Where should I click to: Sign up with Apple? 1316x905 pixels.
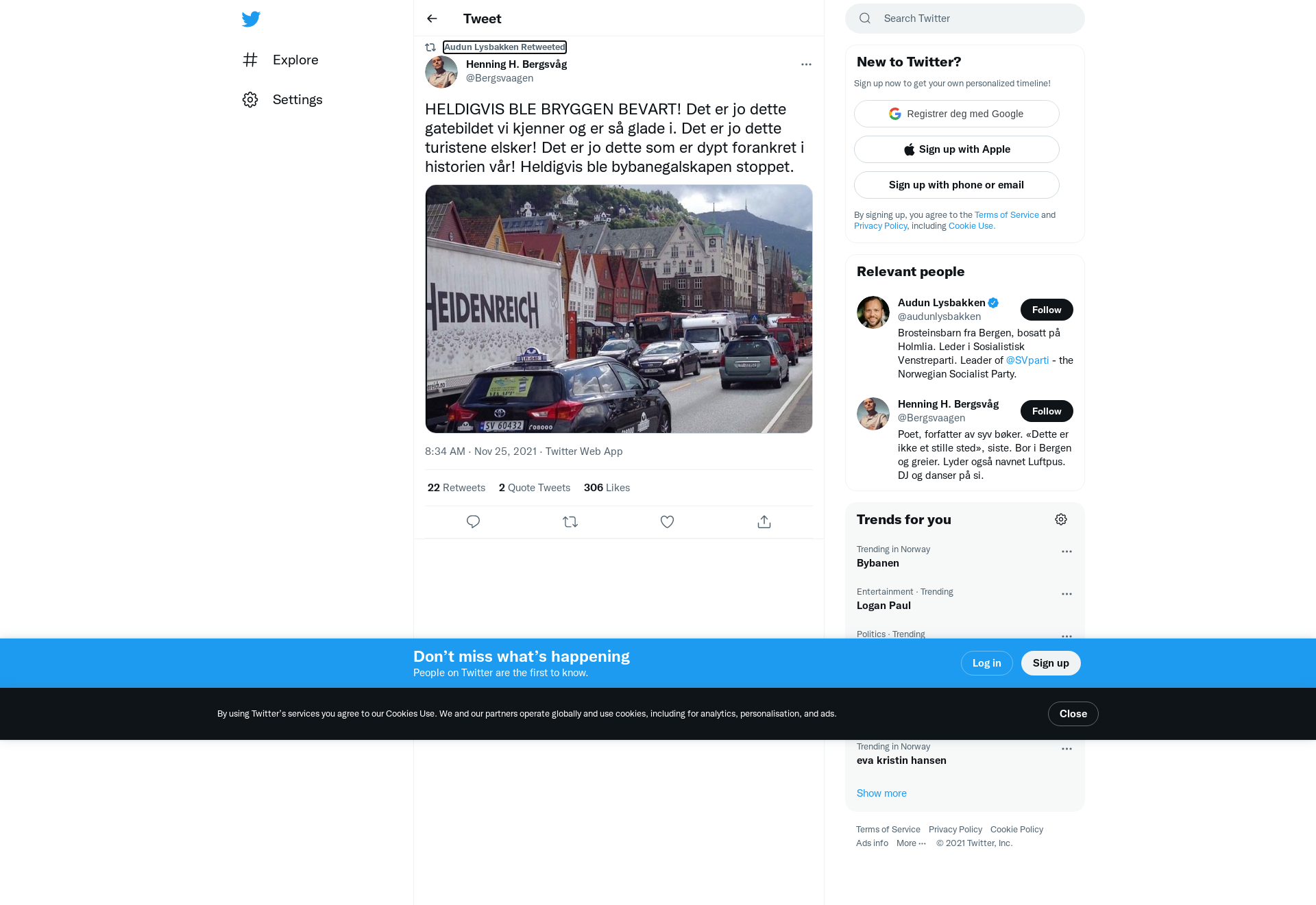point(957,149)
